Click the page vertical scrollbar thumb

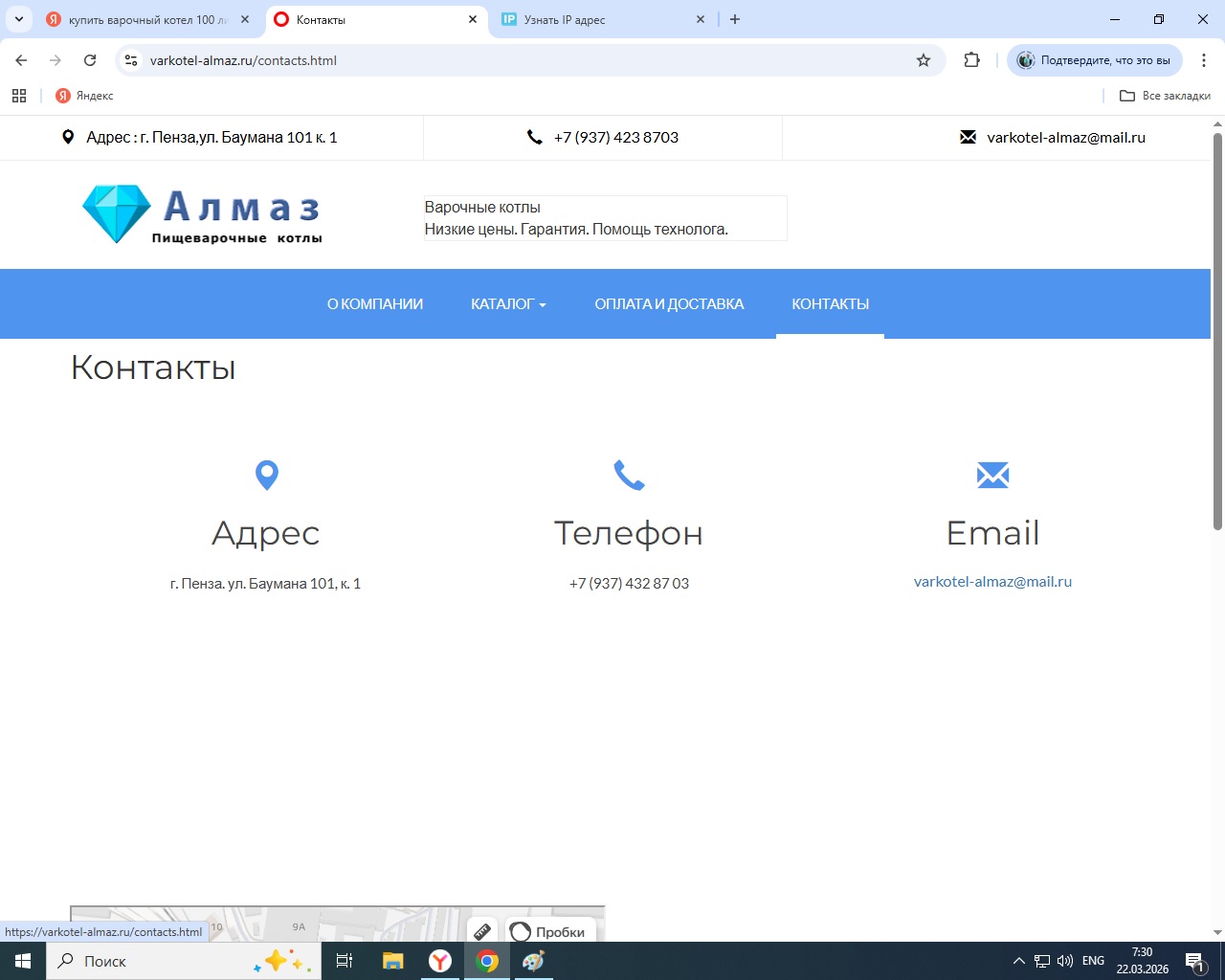1217,330
